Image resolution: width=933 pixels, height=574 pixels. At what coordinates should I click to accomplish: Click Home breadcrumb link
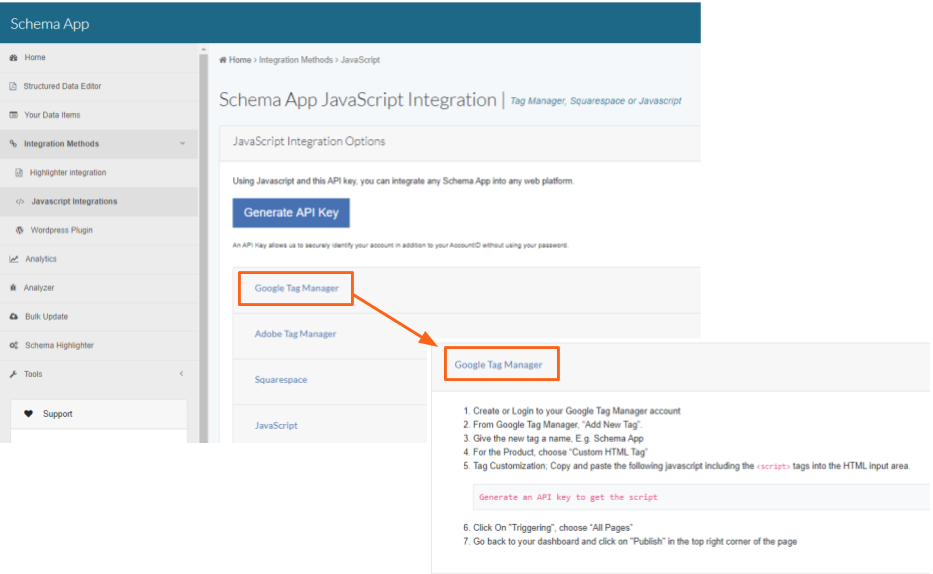[240, 60]
